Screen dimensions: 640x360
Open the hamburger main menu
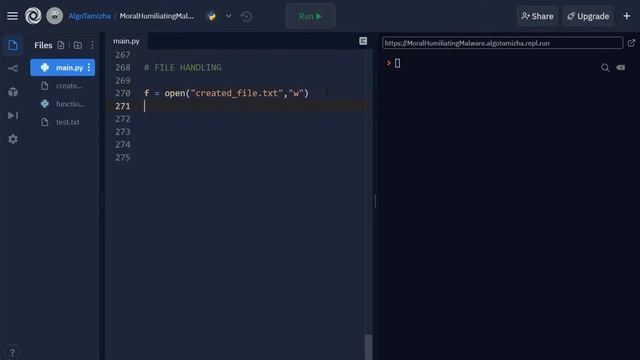click(12, 16)
